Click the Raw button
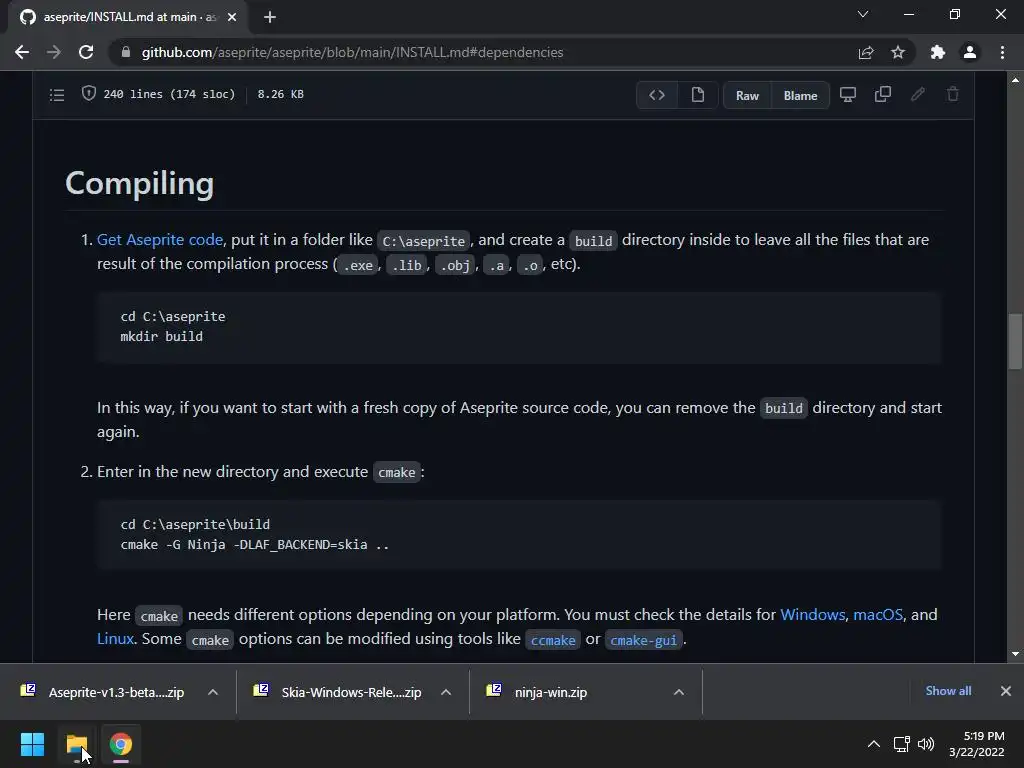The width and height of the screenshot is (1024, 768). point(747,95)
